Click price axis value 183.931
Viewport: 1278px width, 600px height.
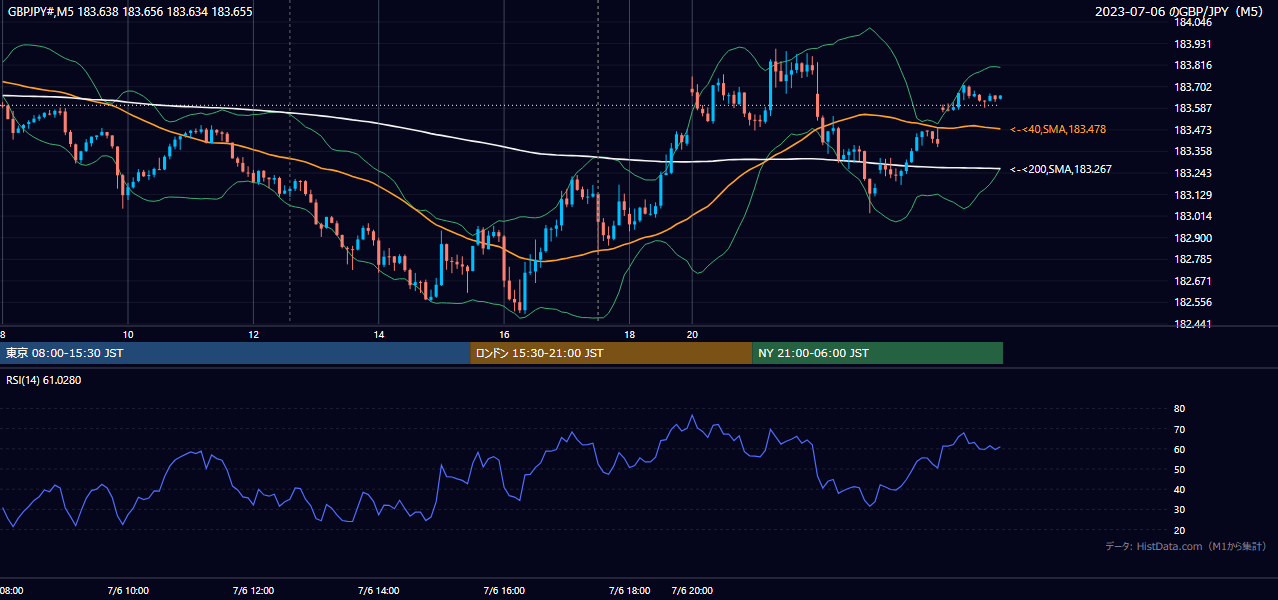[1192, 44]
